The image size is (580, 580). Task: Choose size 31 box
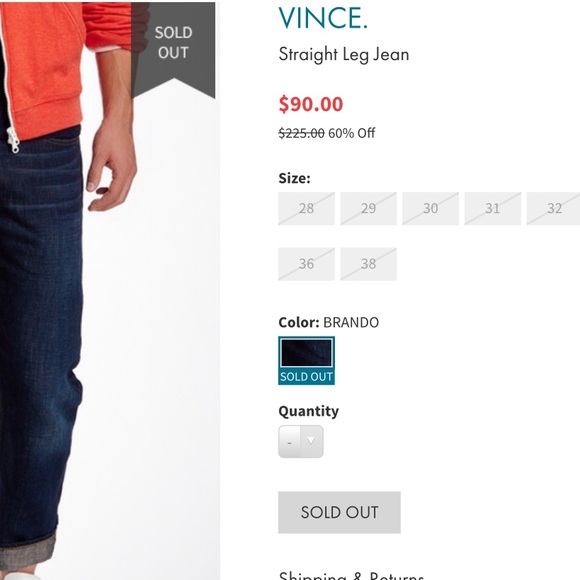(x=493, y=209)
